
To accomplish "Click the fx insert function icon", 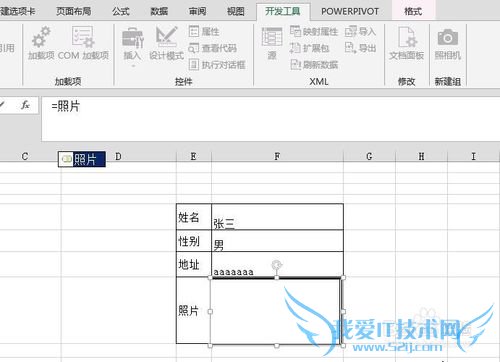I will click(x=25, y=105).
